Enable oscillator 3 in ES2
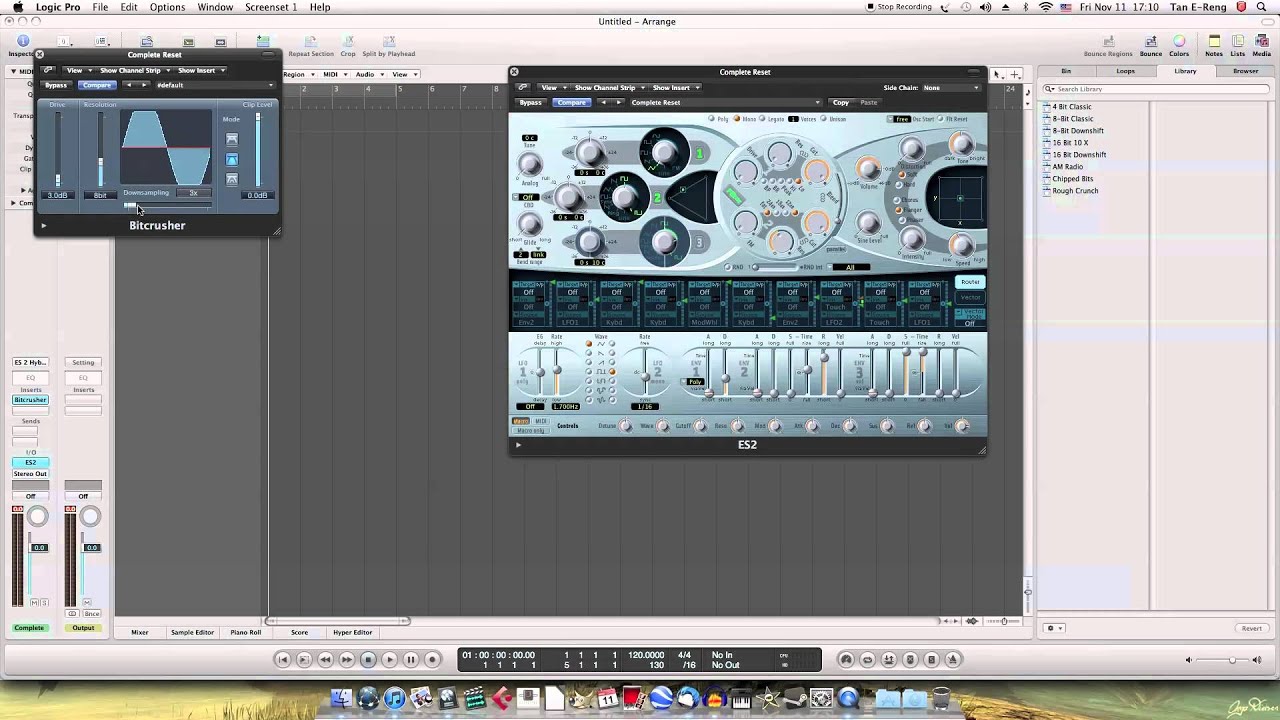Image resolution: width=1280 pixels, height=720 pixels. point(699,242)
